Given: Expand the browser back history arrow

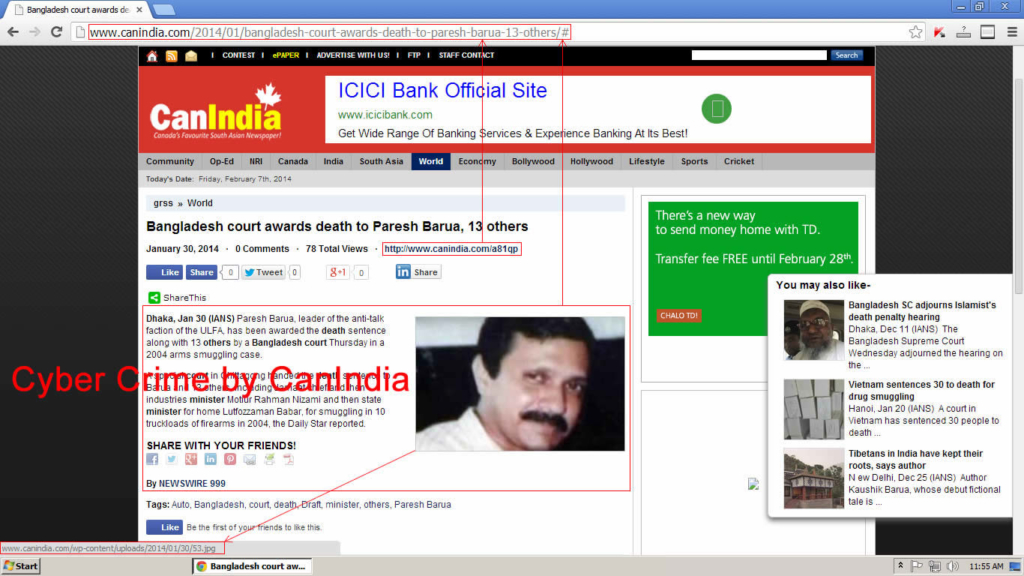Looking at the screenshot, I should click(x=11, y=31).
